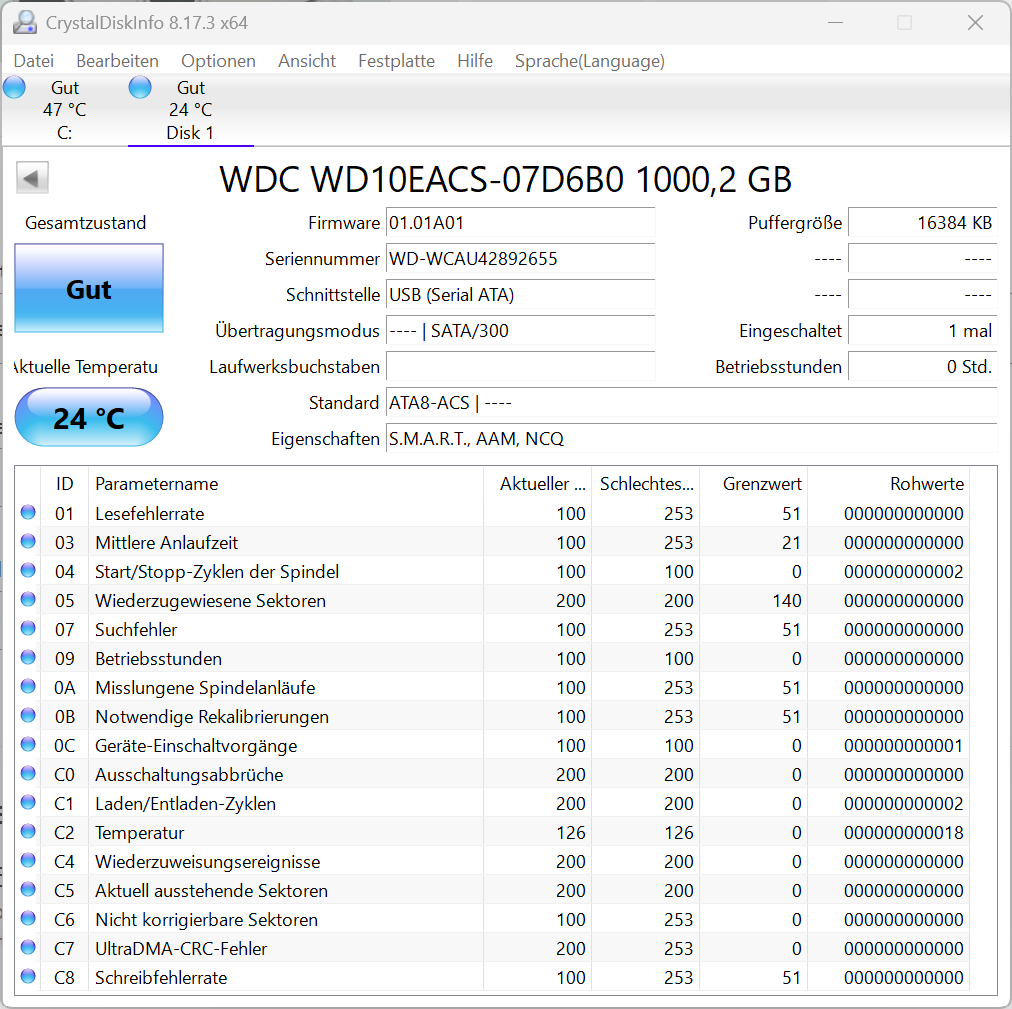
Task: Click the Firmware field 01.01A01
Action: [520, 223]
